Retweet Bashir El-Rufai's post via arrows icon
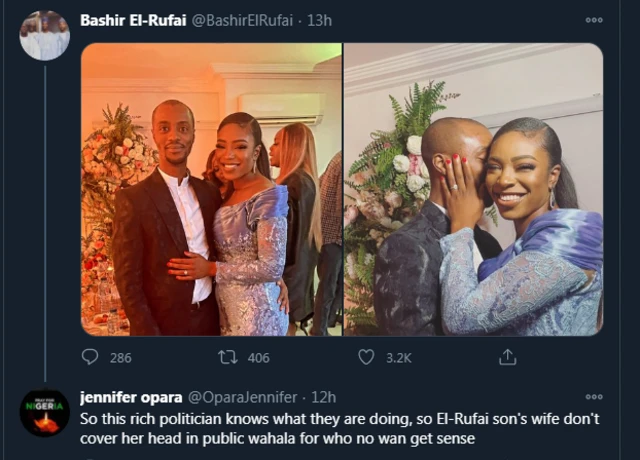Viewport: 640px width, 460px height. click(x=227, y=357)
